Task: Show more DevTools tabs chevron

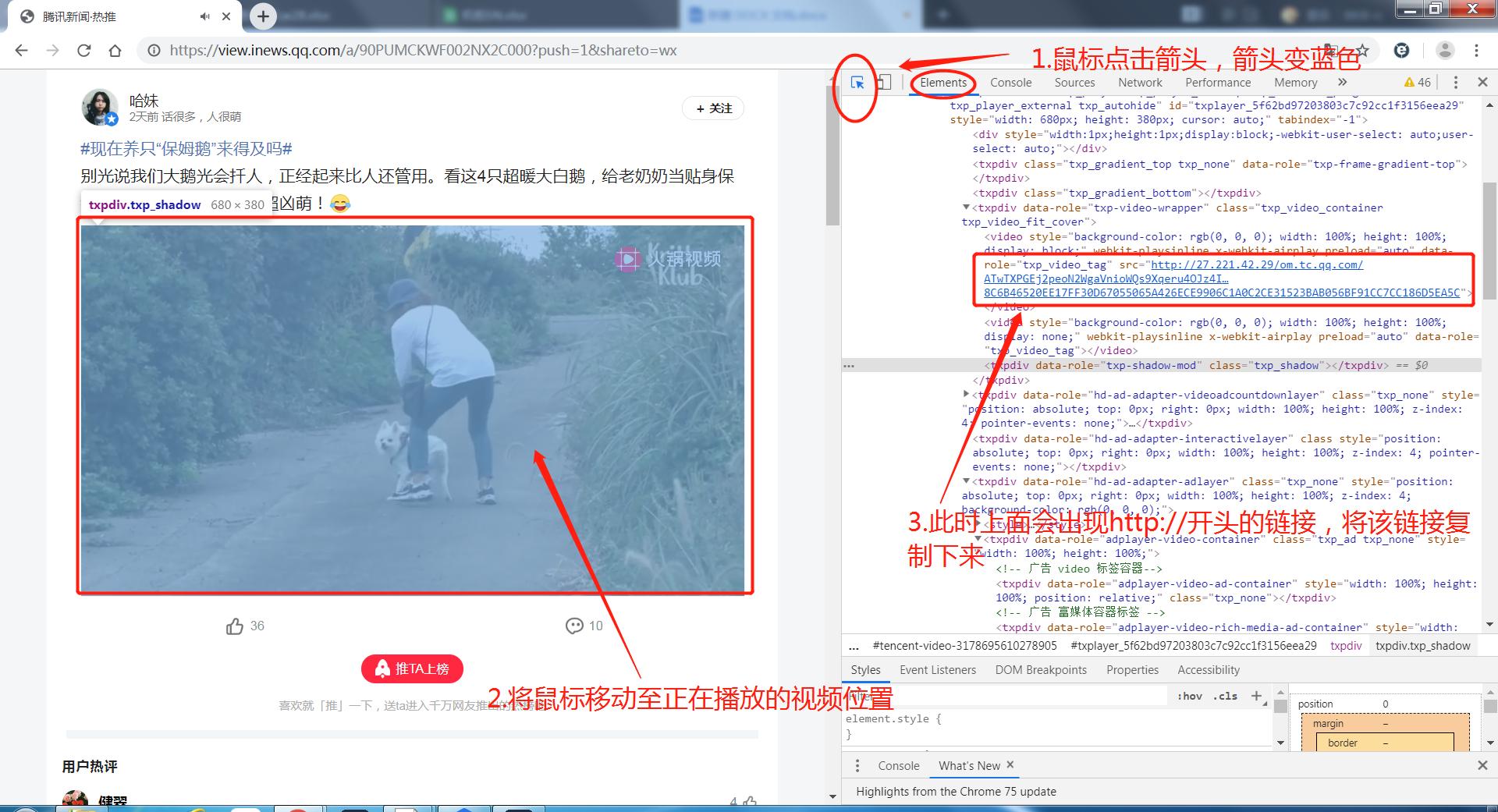Action: [x=1342, y=83]
